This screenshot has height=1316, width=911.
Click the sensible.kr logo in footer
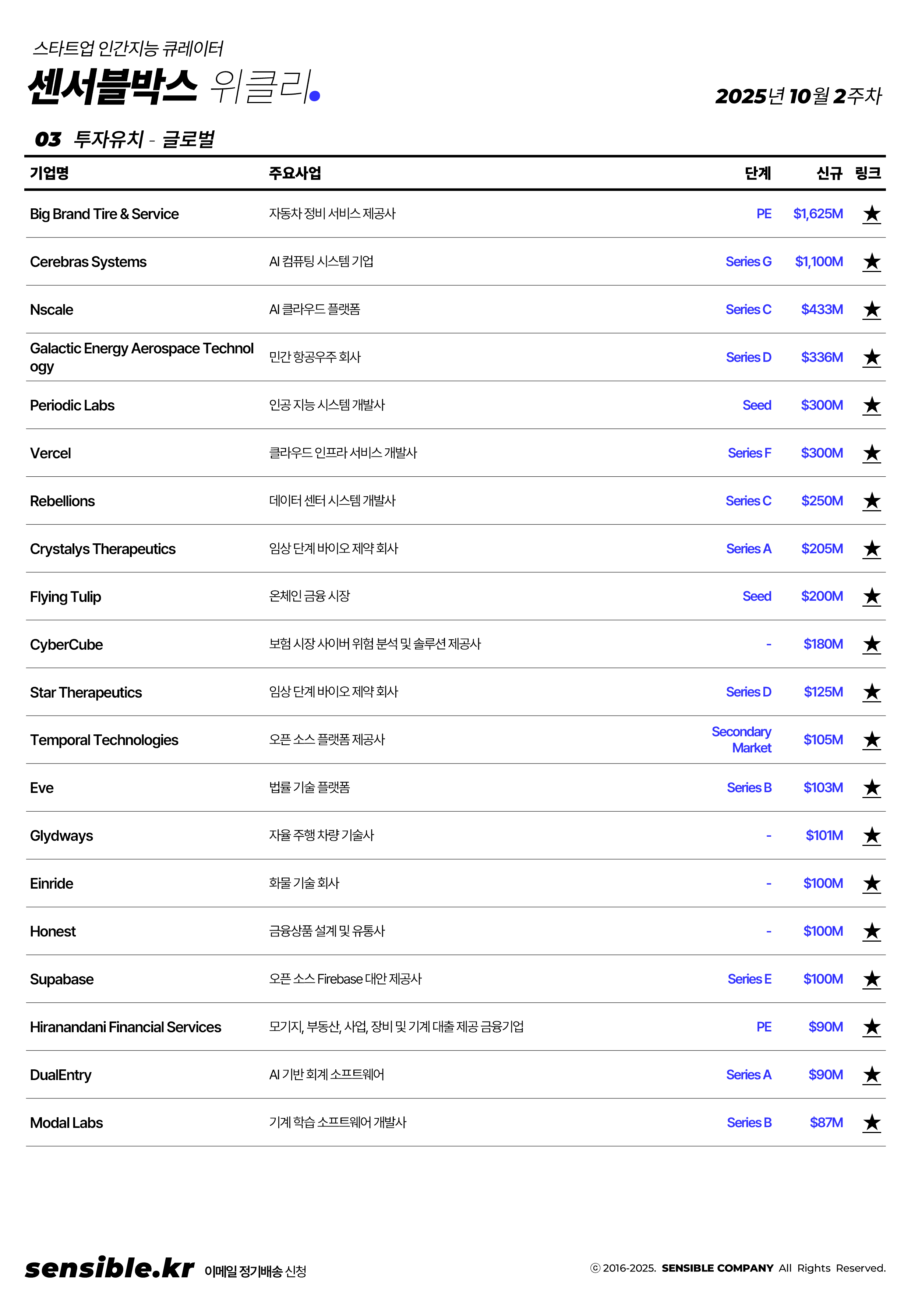pos(110,1268)
